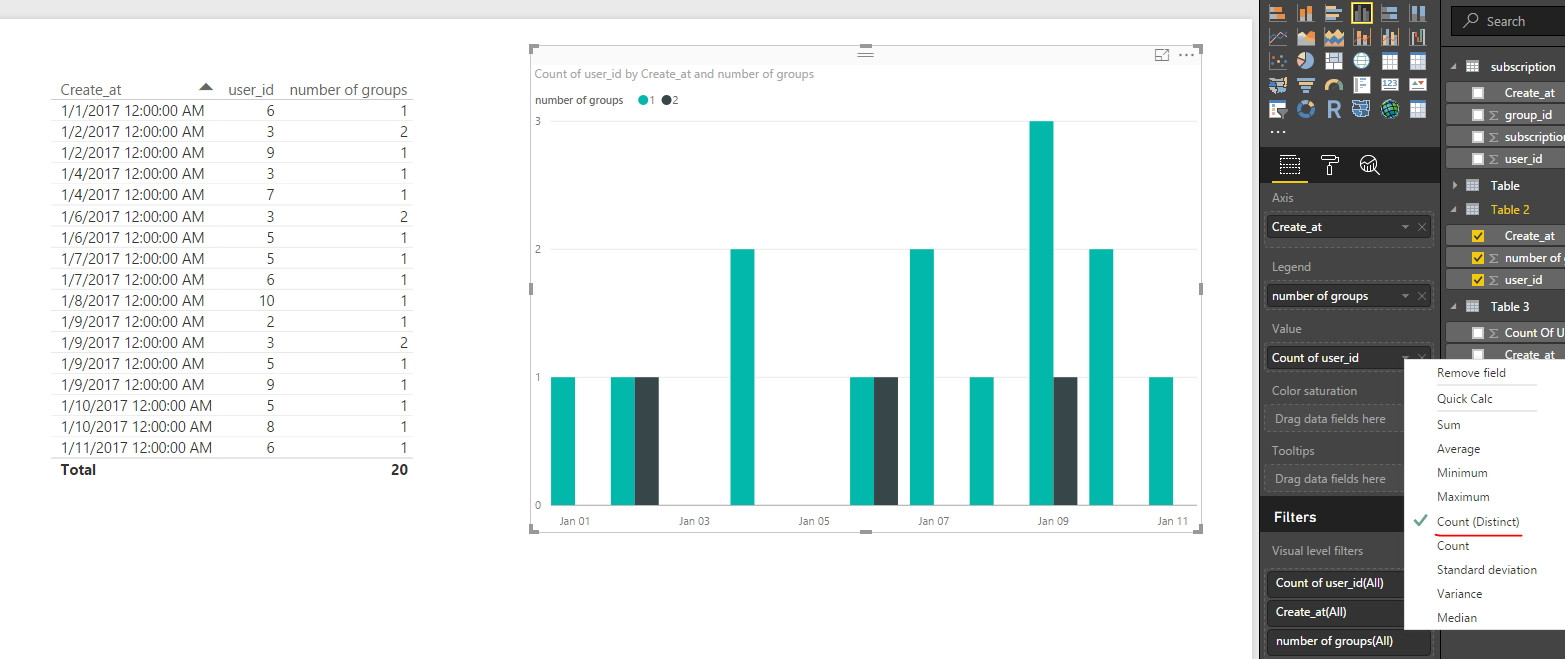Uncheck user_id under Table 2

pyautogui.click(x=1478, y=280)
